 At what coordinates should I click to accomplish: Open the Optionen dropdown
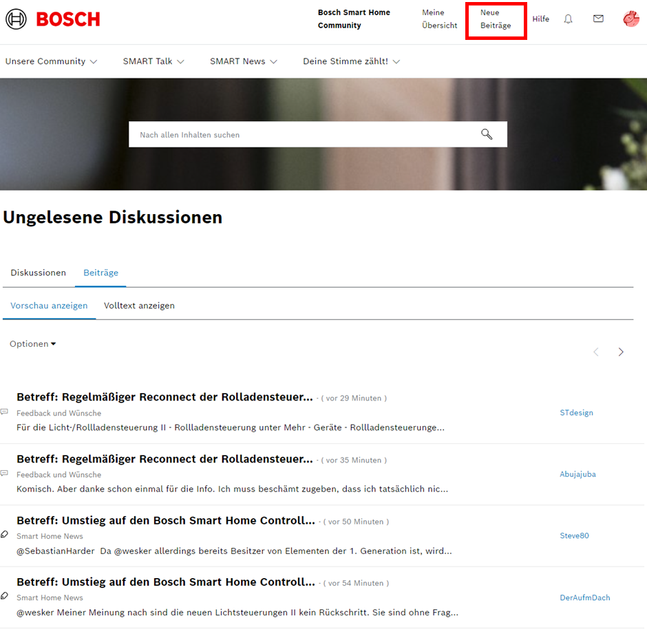click(33, 344)
